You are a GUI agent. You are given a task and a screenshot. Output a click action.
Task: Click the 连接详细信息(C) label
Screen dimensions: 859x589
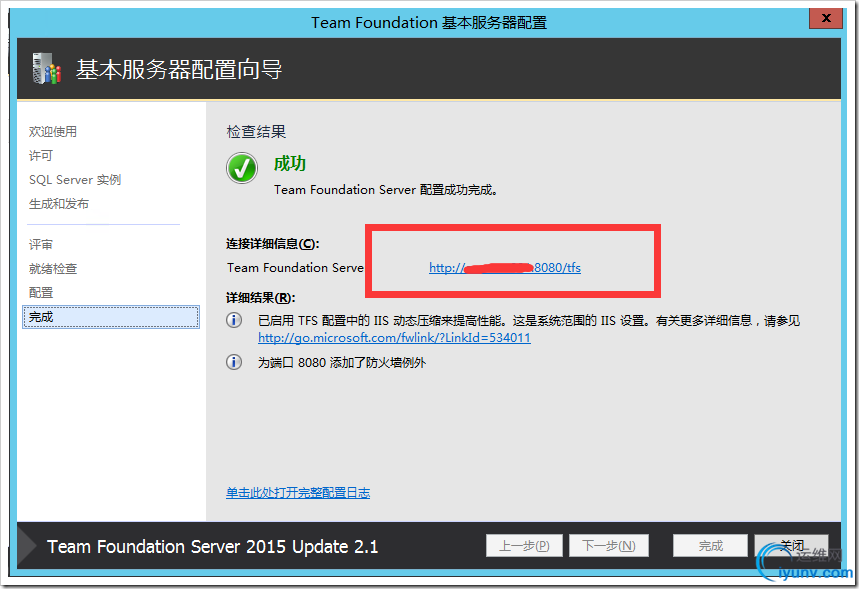pyautogui.click(x=273, y=244)
